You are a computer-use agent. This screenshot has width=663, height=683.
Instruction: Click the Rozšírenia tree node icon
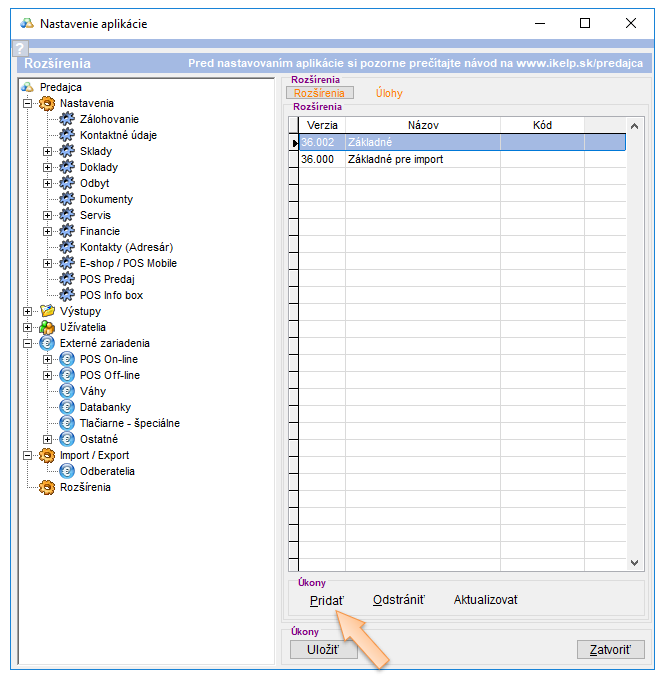(x=47, y=487)
